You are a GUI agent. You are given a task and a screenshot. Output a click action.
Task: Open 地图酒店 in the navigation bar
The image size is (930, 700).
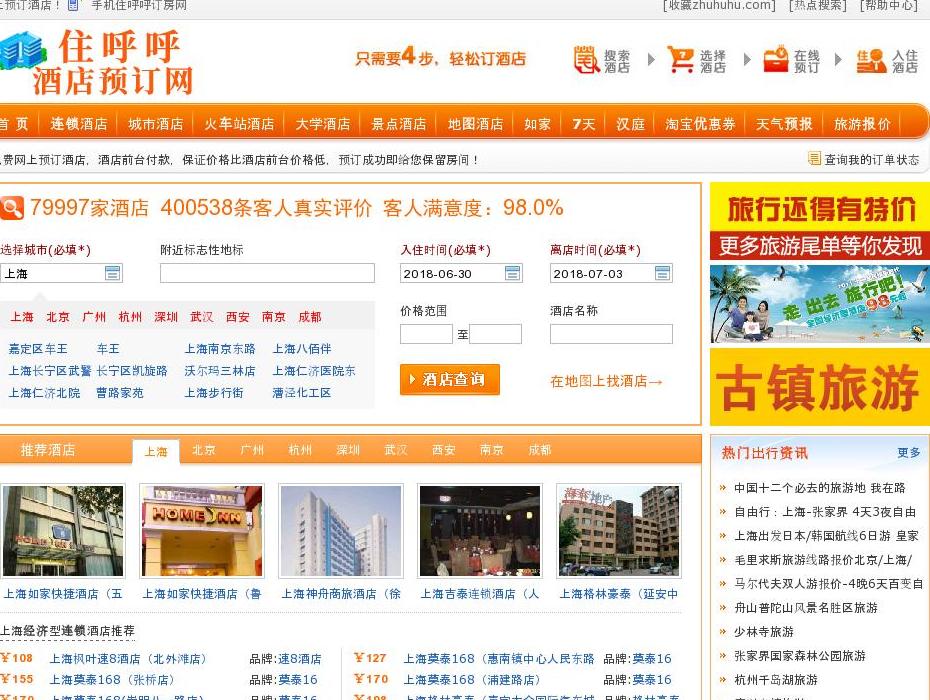pos(475,123)
